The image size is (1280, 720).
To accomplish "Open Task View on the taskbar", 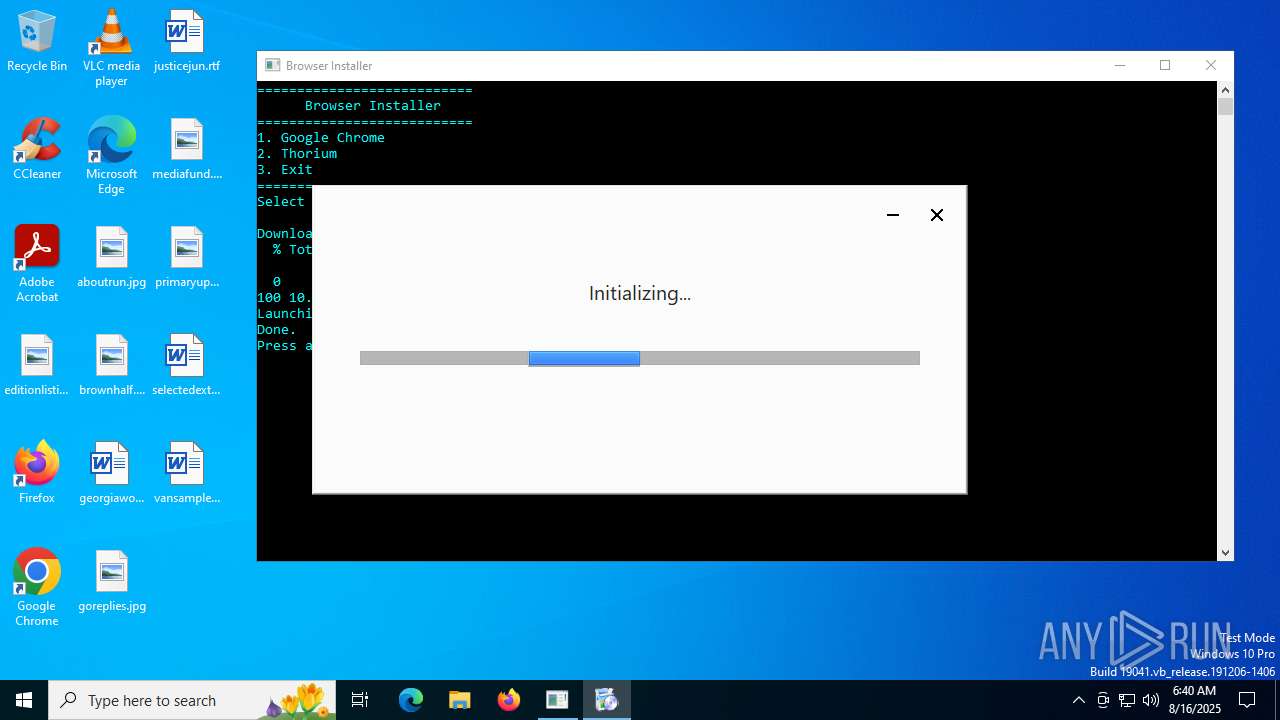I will [x=360, y=700].
